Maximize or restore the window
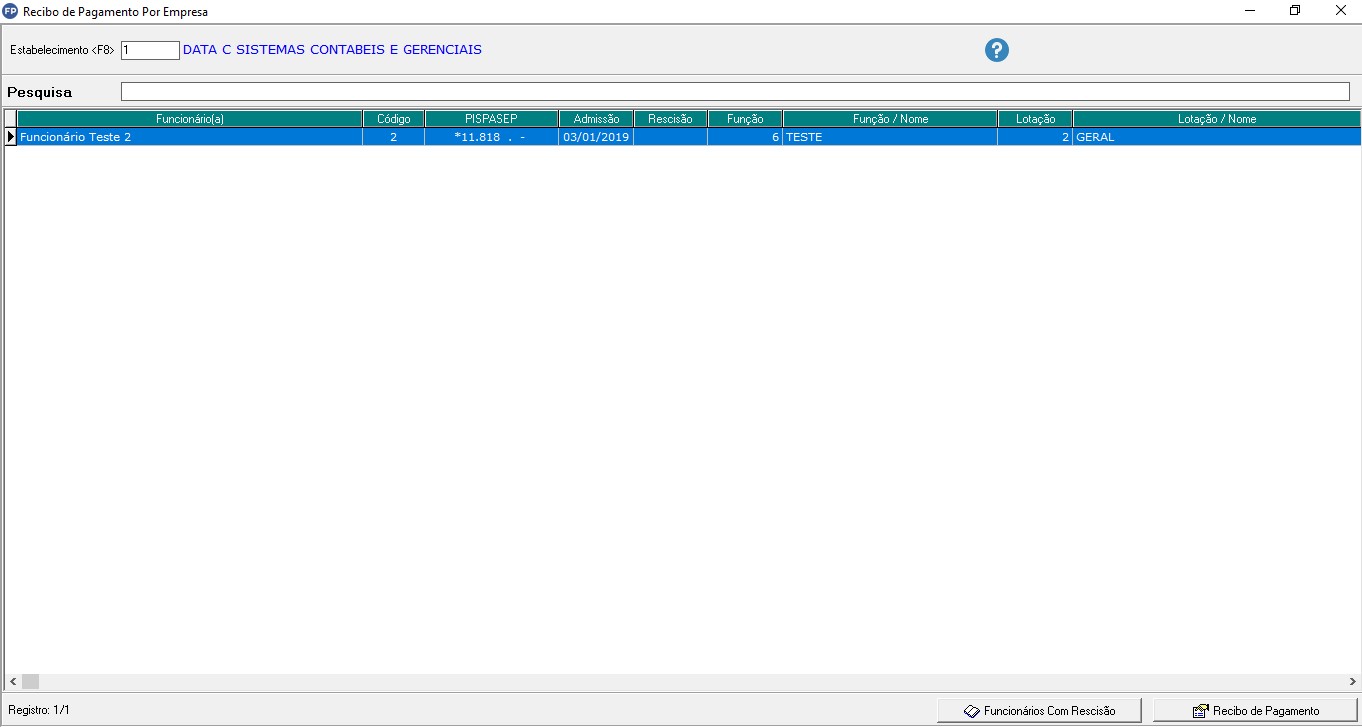 pos(1295,11)
